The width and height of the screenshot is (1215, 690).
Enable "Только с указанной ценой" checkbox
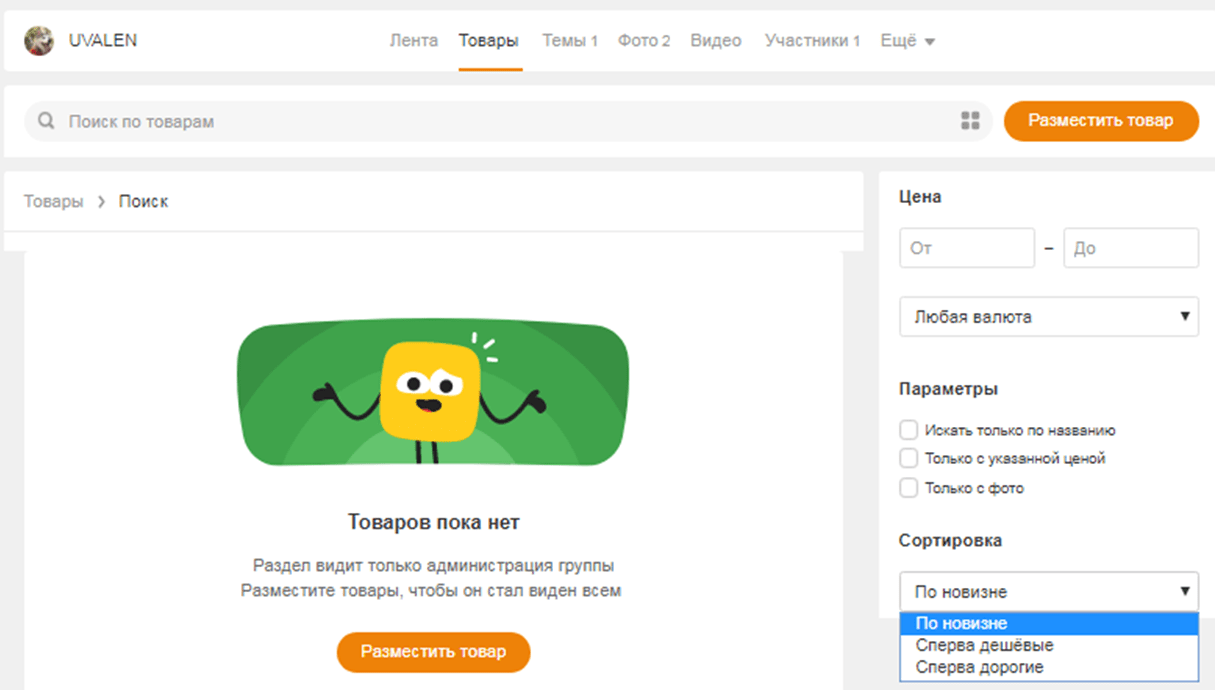click(x=908, y=458)
